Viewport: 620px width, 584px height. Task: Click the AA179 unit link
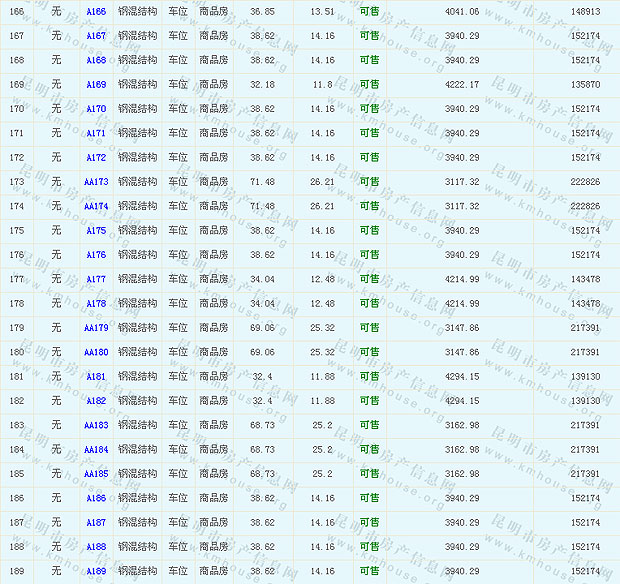(x=96, y=328)
